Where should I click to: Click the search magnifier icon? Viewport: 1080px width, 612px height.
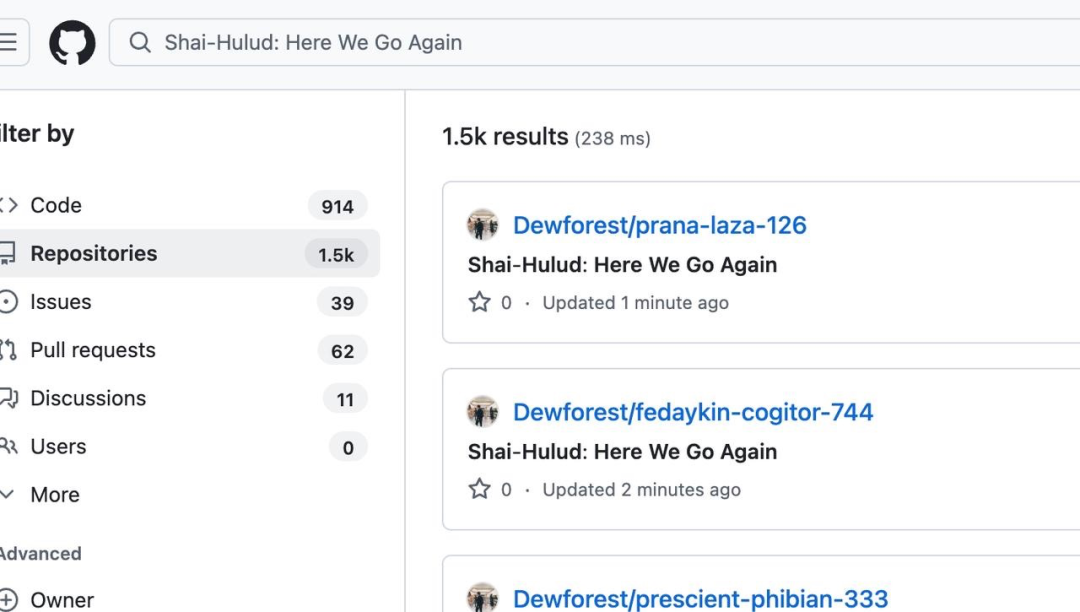coord(140,43)
